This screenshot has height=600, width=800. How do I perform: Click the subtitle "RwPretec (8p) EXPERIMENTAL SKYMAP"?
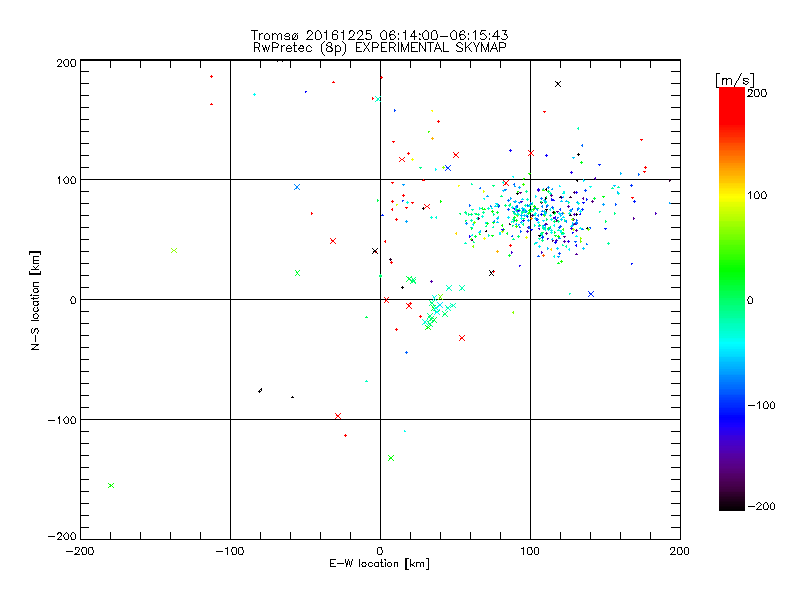point(379,47)
